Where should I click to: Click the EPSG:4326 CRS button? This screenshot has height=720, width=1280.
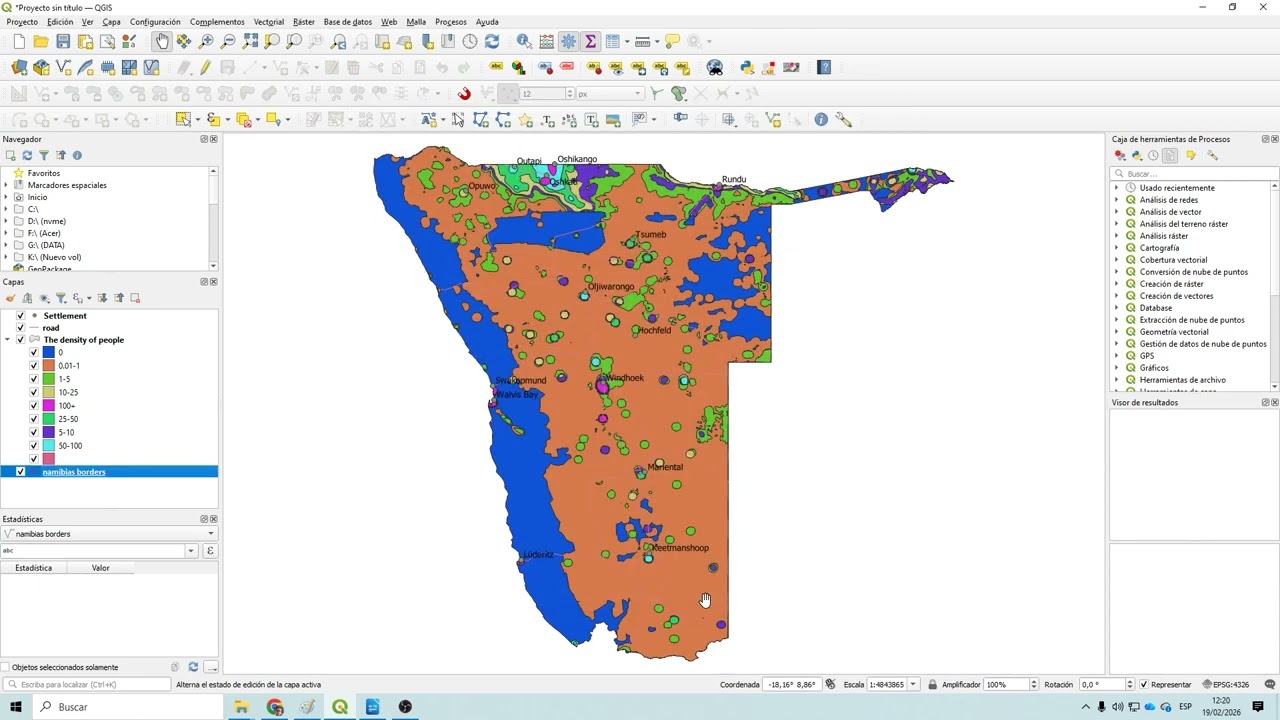(1226, 685)
